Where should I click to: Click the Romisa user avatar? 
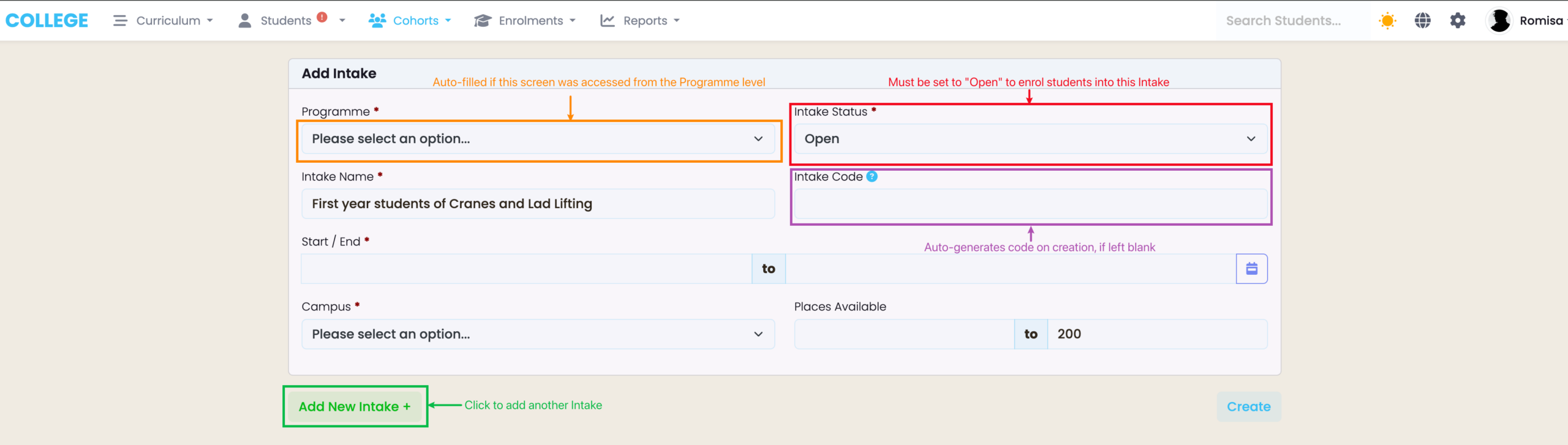pos(1499,21)
